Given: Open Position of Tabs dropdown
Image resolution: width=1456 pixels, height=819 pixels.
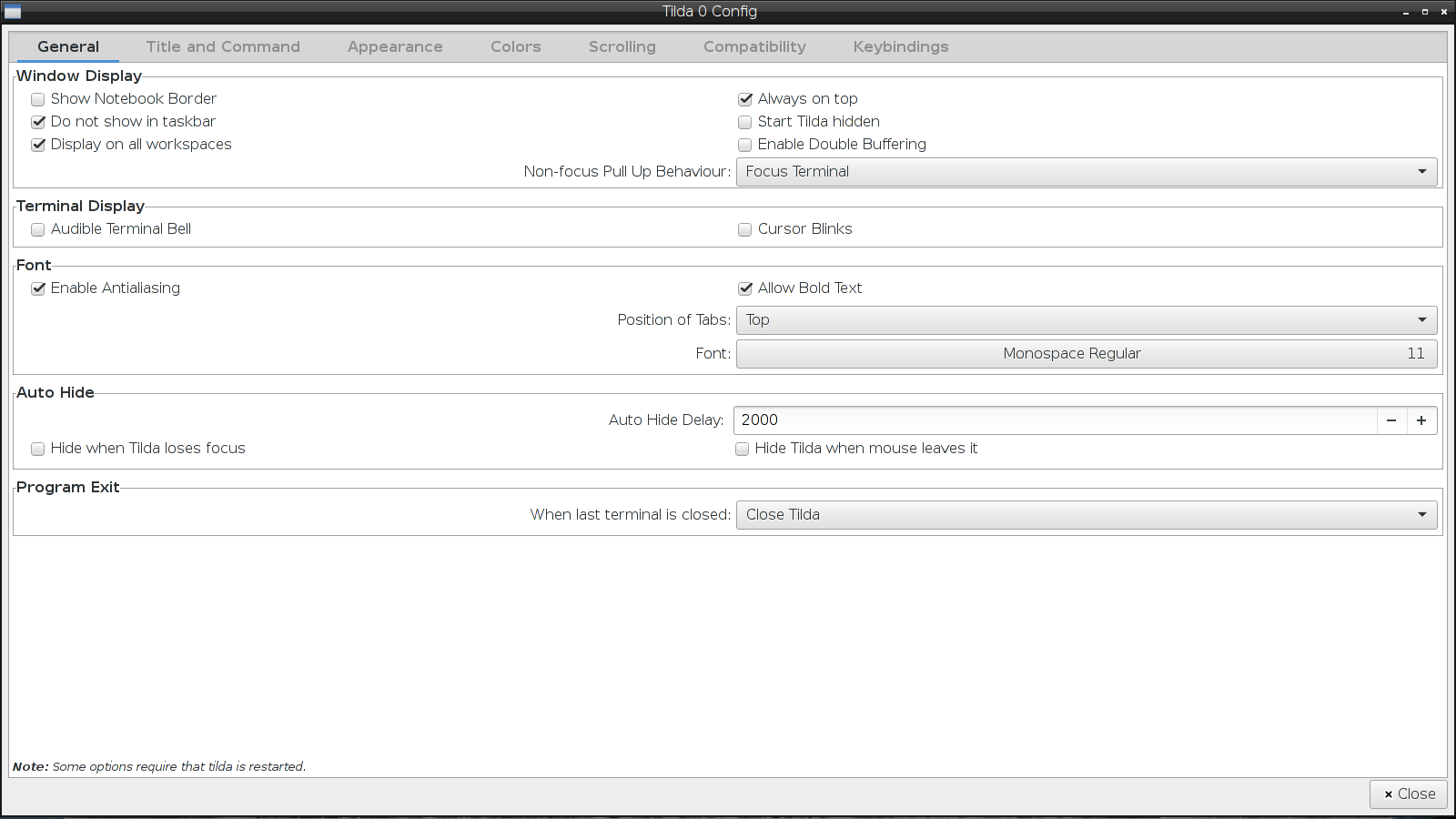Looking at the screenshot, I should [1087, 320].
